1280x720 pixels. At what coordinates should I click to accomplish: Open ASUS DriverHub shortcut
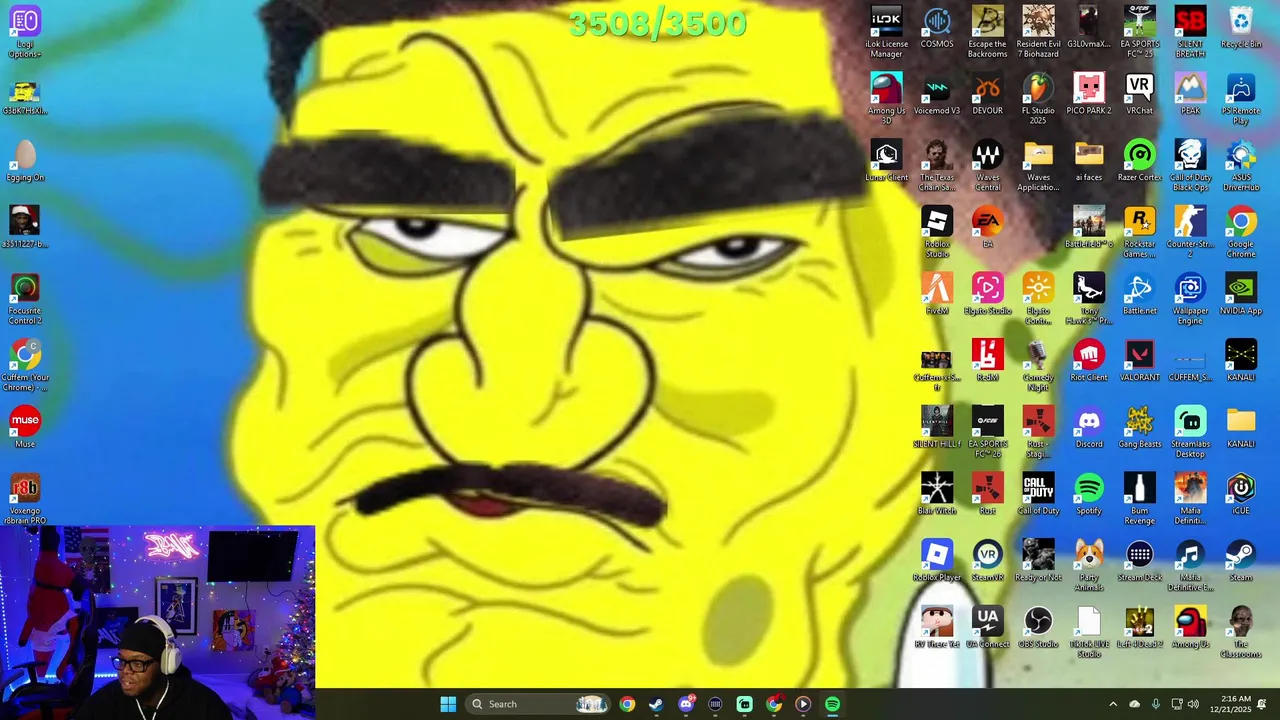1241,165
